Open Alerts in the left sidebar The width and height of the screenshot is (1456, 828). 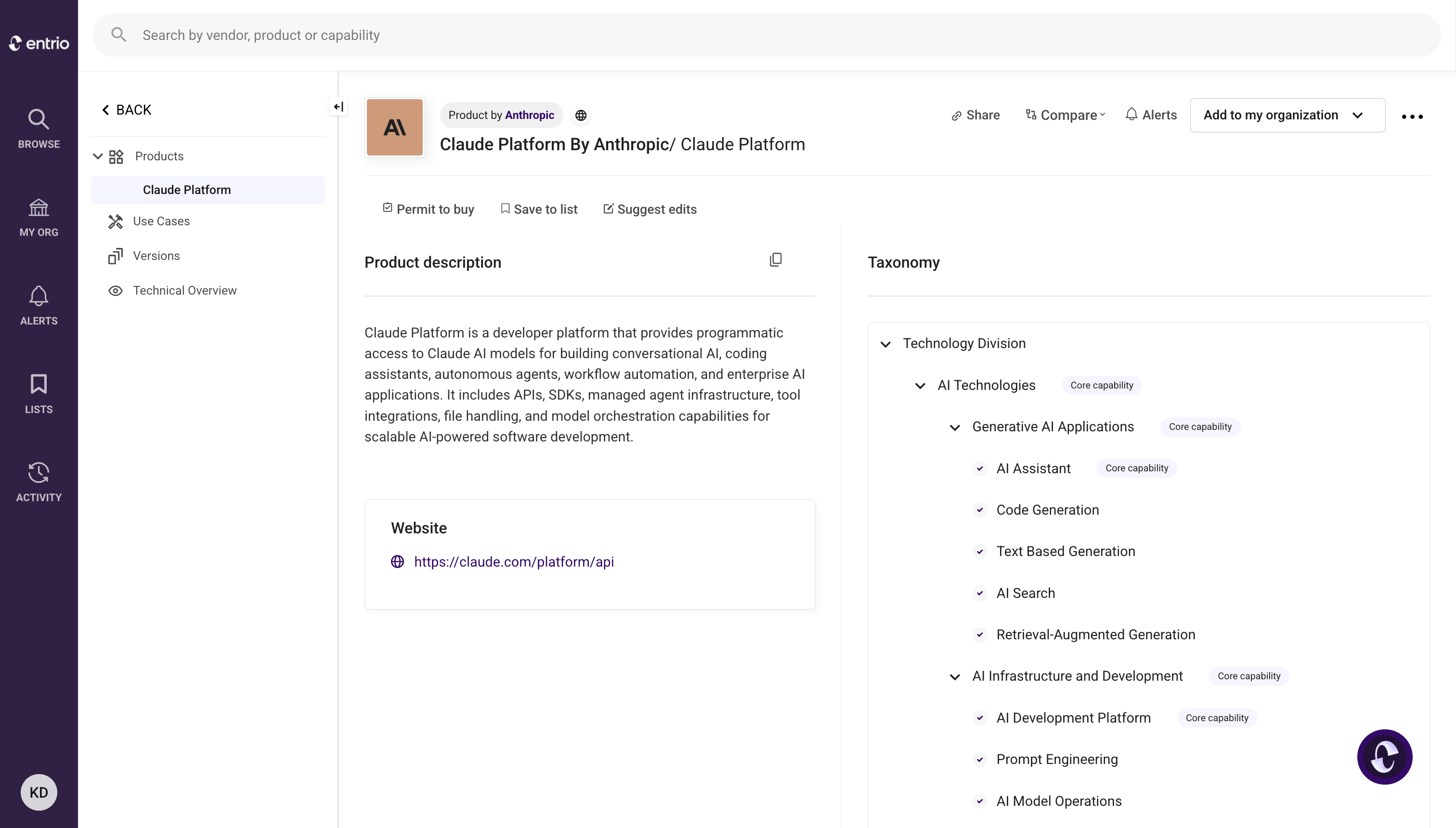[39, 305]
